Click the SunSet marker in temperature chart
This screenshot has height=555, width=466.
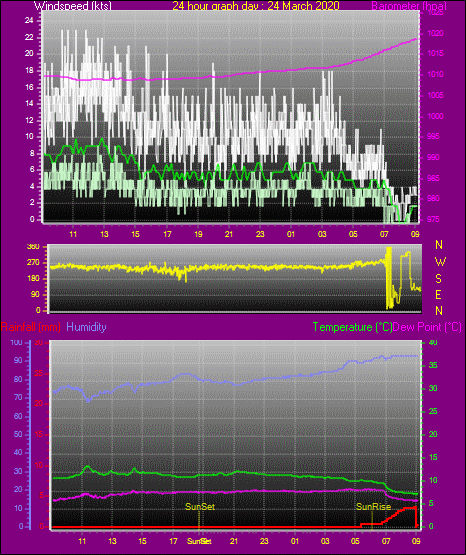click(200, 507)
